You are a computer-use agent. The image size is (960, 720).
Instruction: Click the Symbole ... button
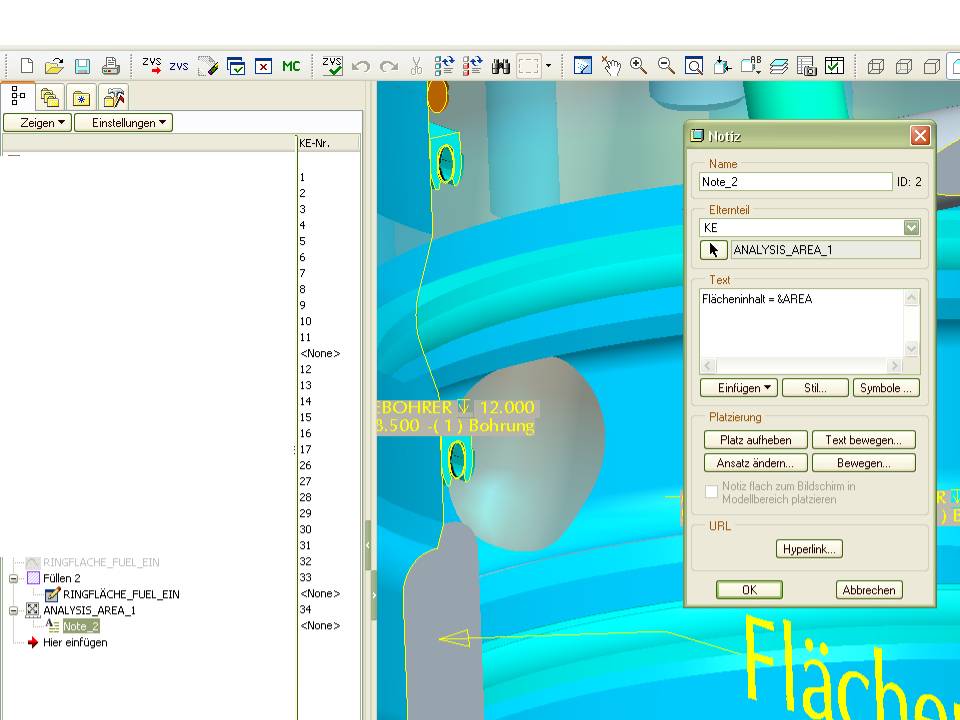pyautogui.click(x=886, y=388)
